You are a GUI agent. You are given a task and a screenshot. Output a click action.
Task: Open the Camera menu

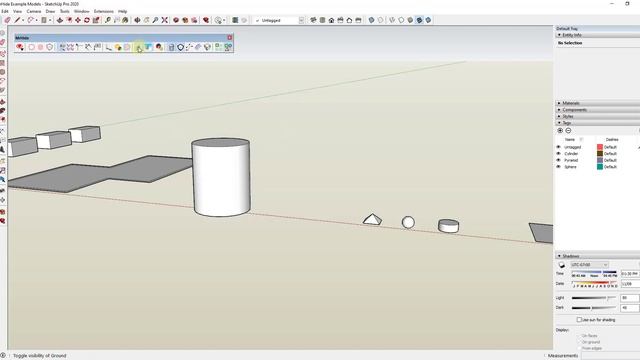click(x=34, y=11)
